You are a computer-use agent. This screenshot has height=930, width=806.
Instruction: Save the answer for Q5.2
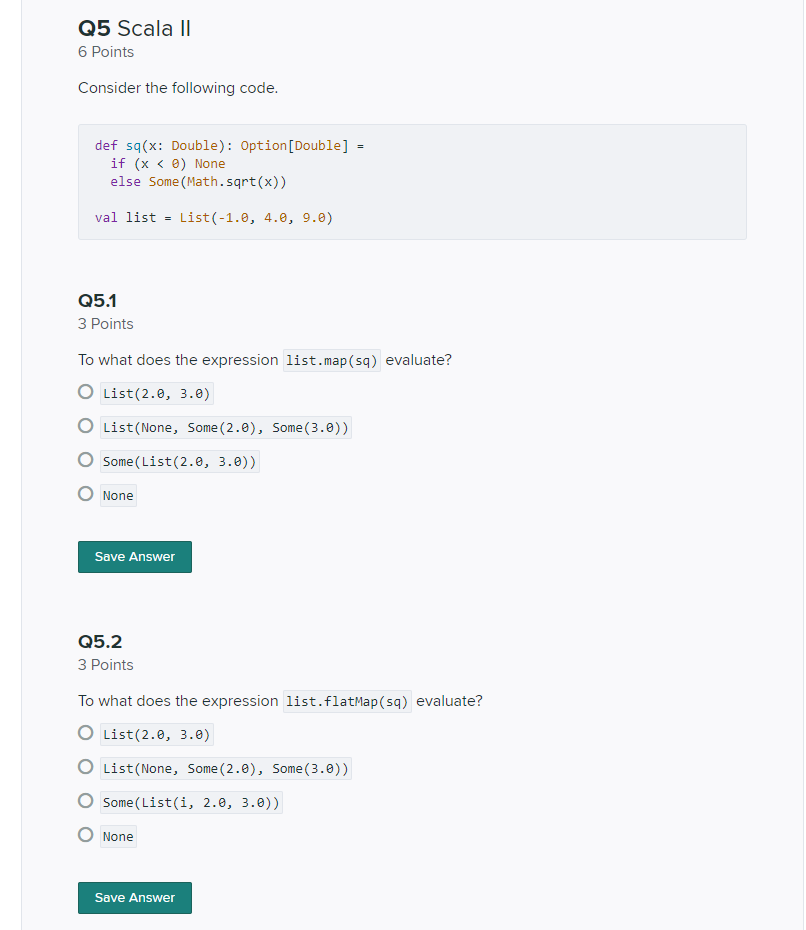click(x=135, y=898)
